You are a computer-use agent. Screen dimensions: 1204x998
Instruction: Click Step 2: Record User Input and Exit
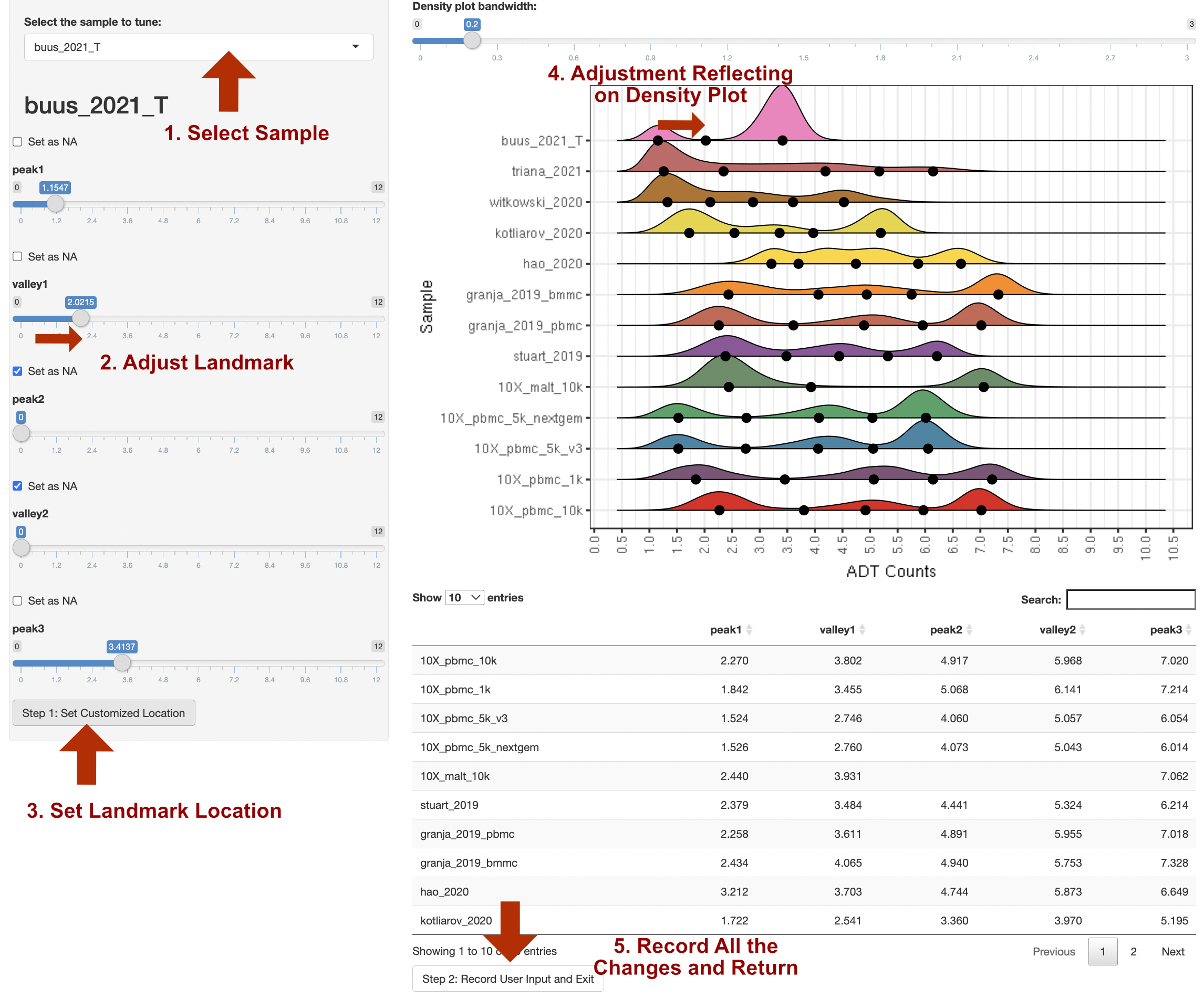click(x=507, y=979)
